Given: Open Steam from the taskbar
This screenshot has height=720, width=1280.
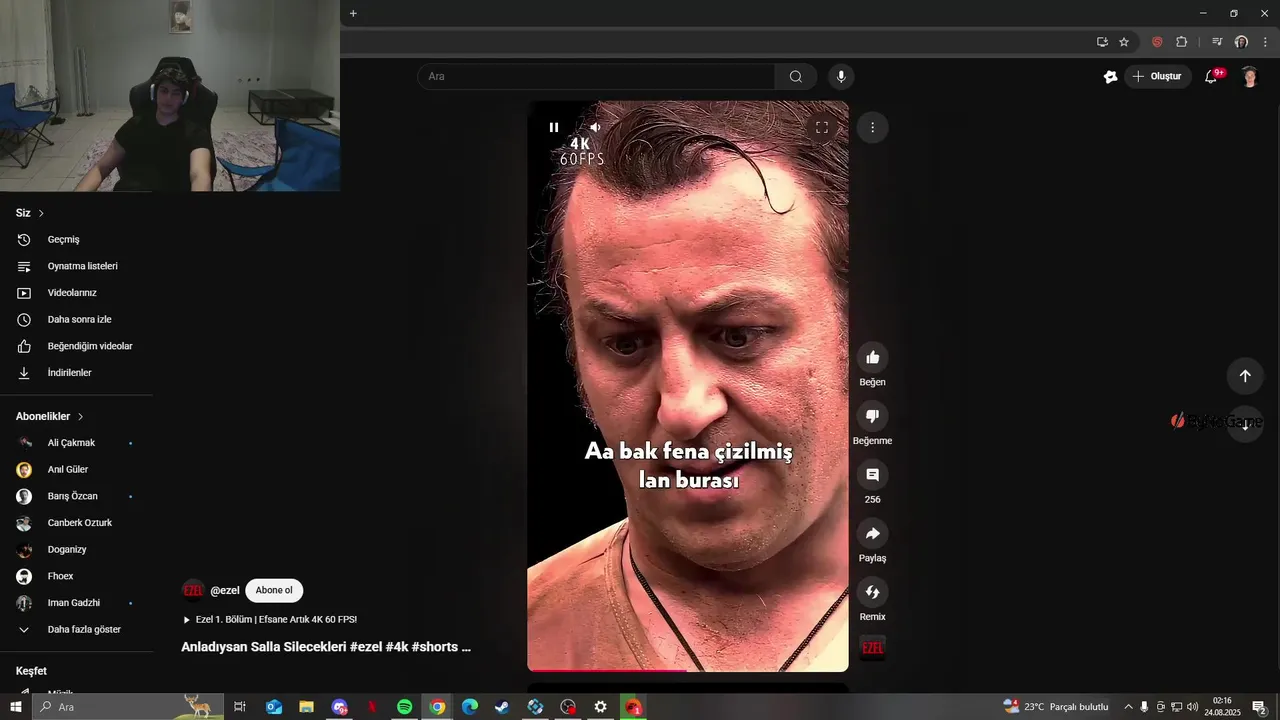Looking at the screenshot, I should [502, 707].
